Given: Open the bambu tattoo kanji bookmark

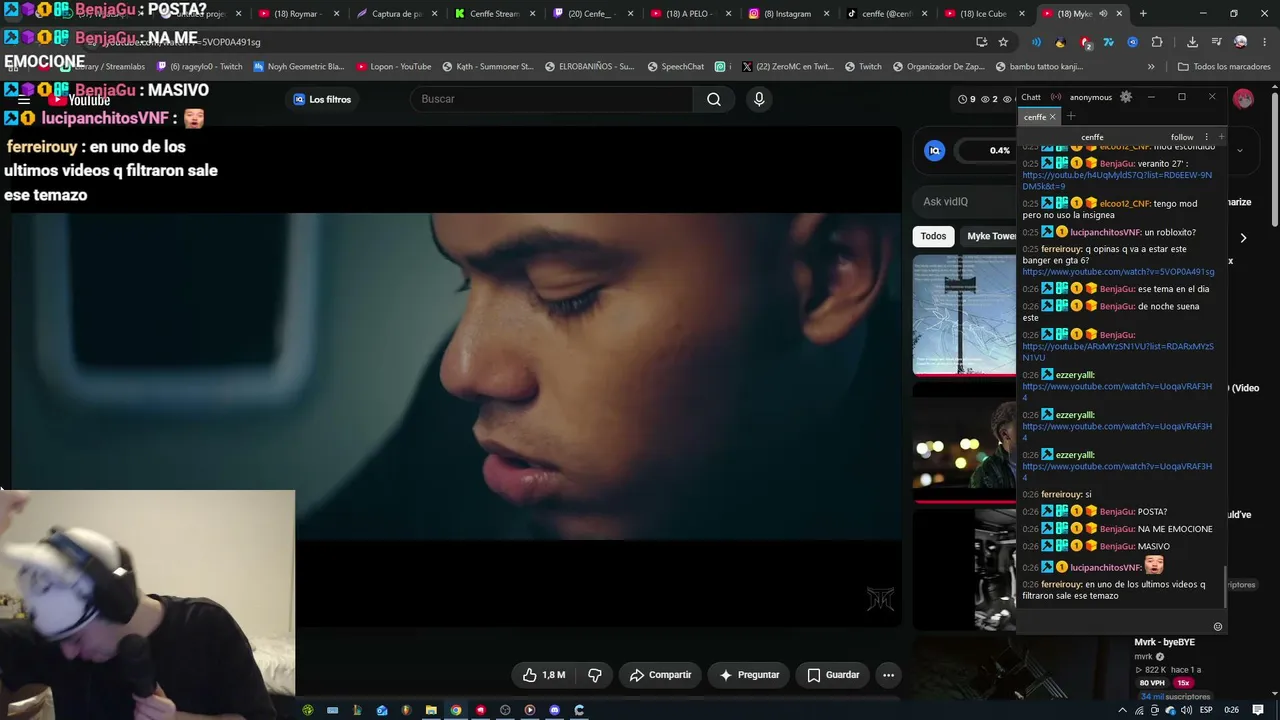Looking at the screenshot, I should 1039,67.
